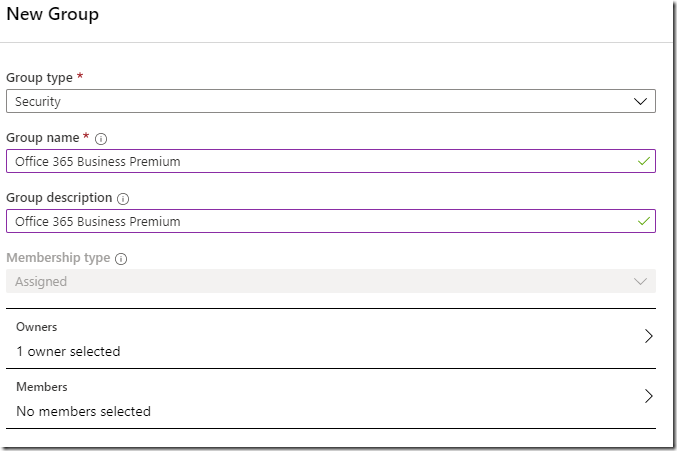677x451 pixels.
Task: Click the green checkmark in Group description field
Action: (643, 221)
